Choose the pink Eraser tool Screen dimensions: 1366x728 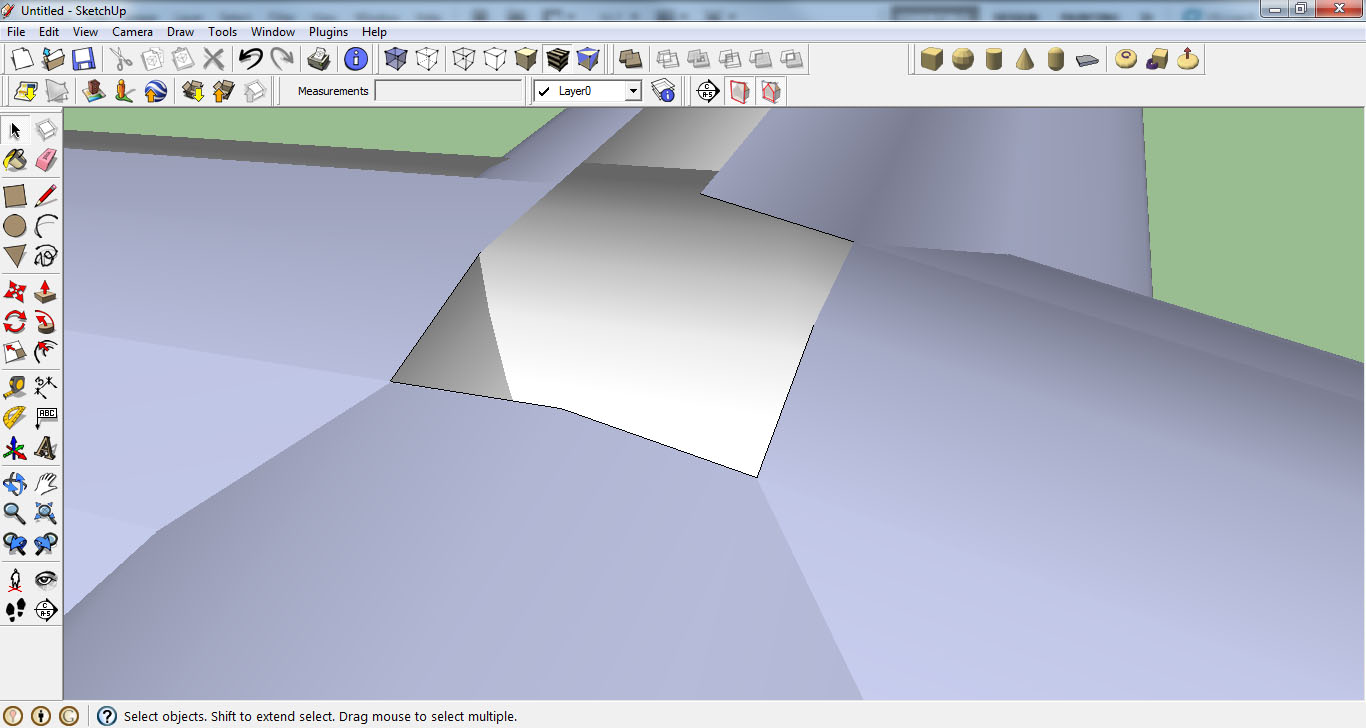(46, 160)
